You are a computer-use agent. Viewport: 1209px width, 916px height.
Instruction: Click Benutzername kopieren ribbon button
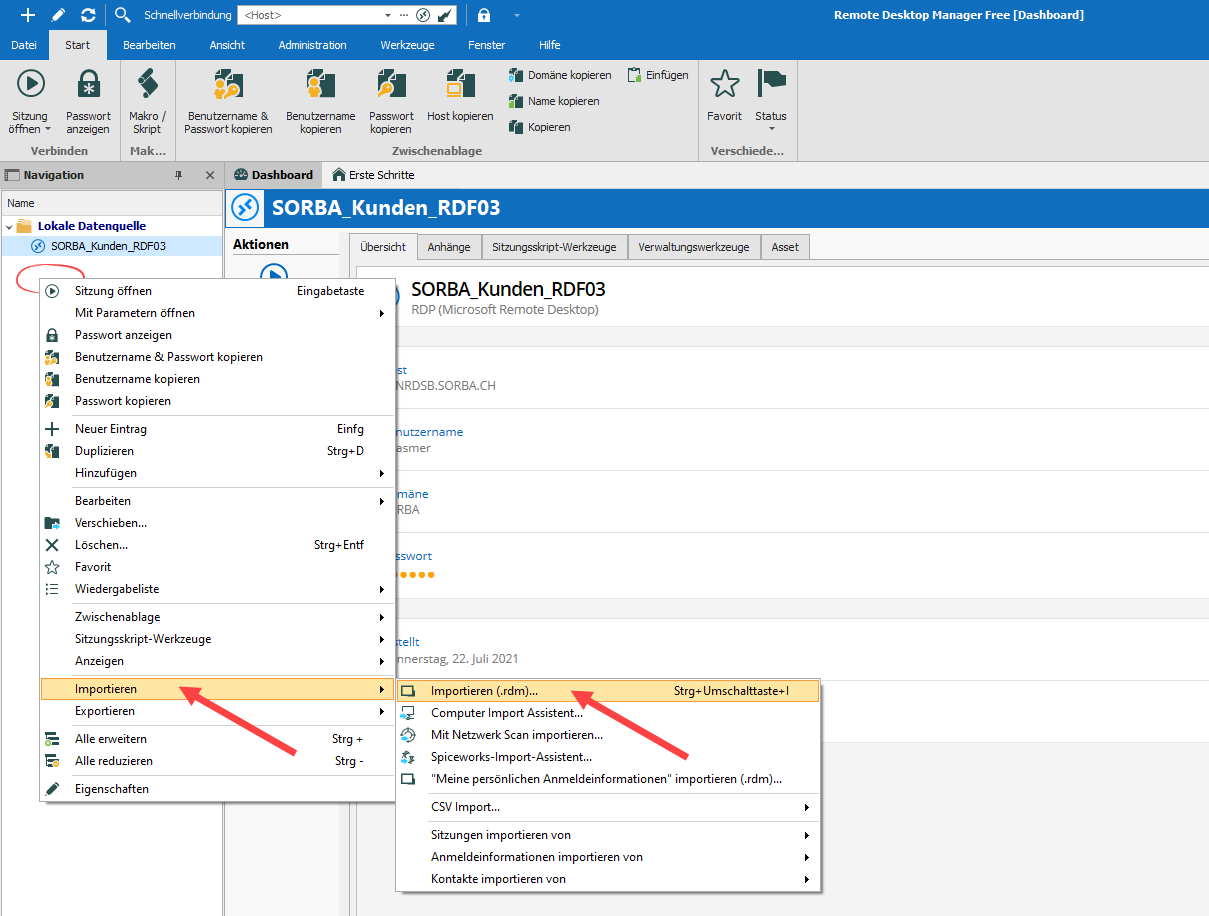(321, 101)
